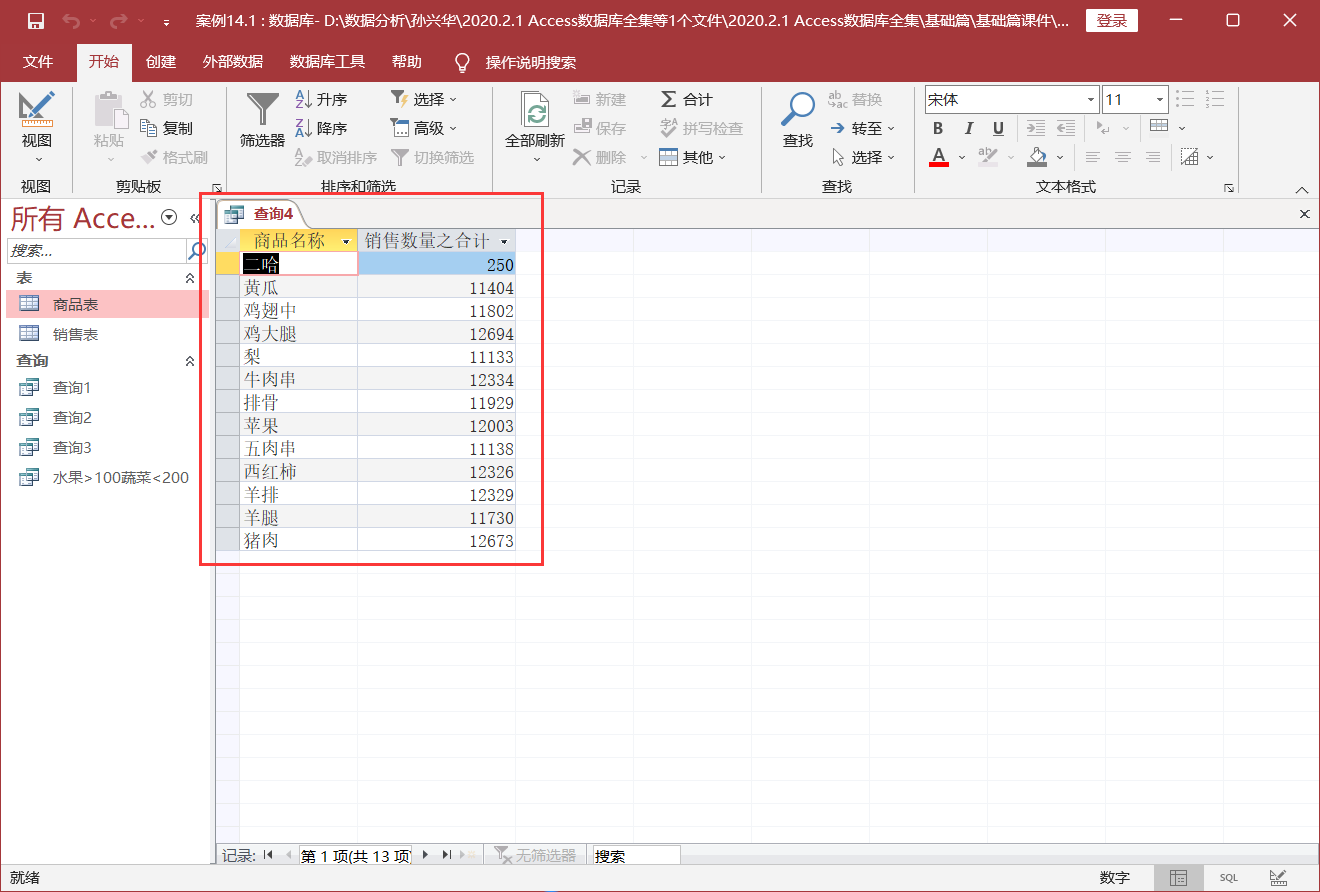Open the font size 11 dropdown
Image resolution: width=1320 pixels, height=892 pixels.
coord(1160,100)
